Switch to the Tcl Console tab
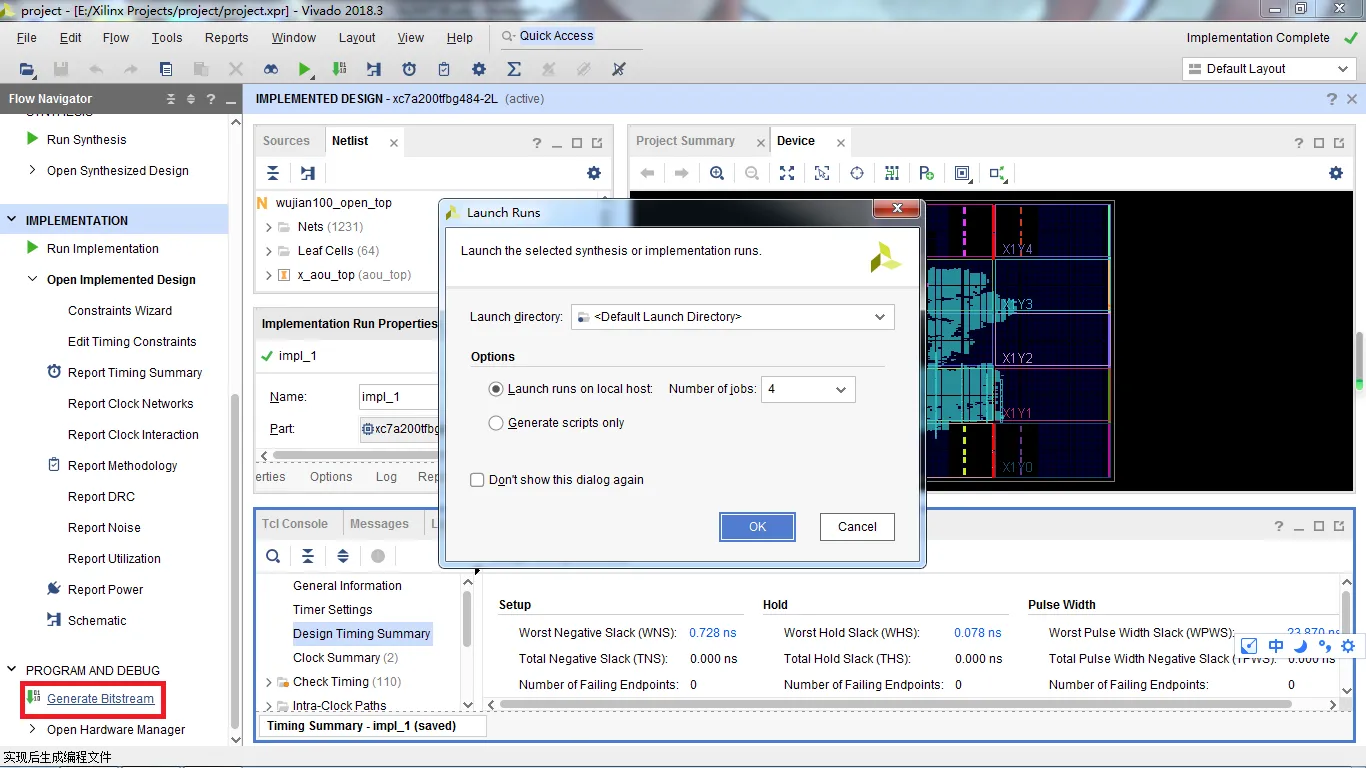 (295, 524)
